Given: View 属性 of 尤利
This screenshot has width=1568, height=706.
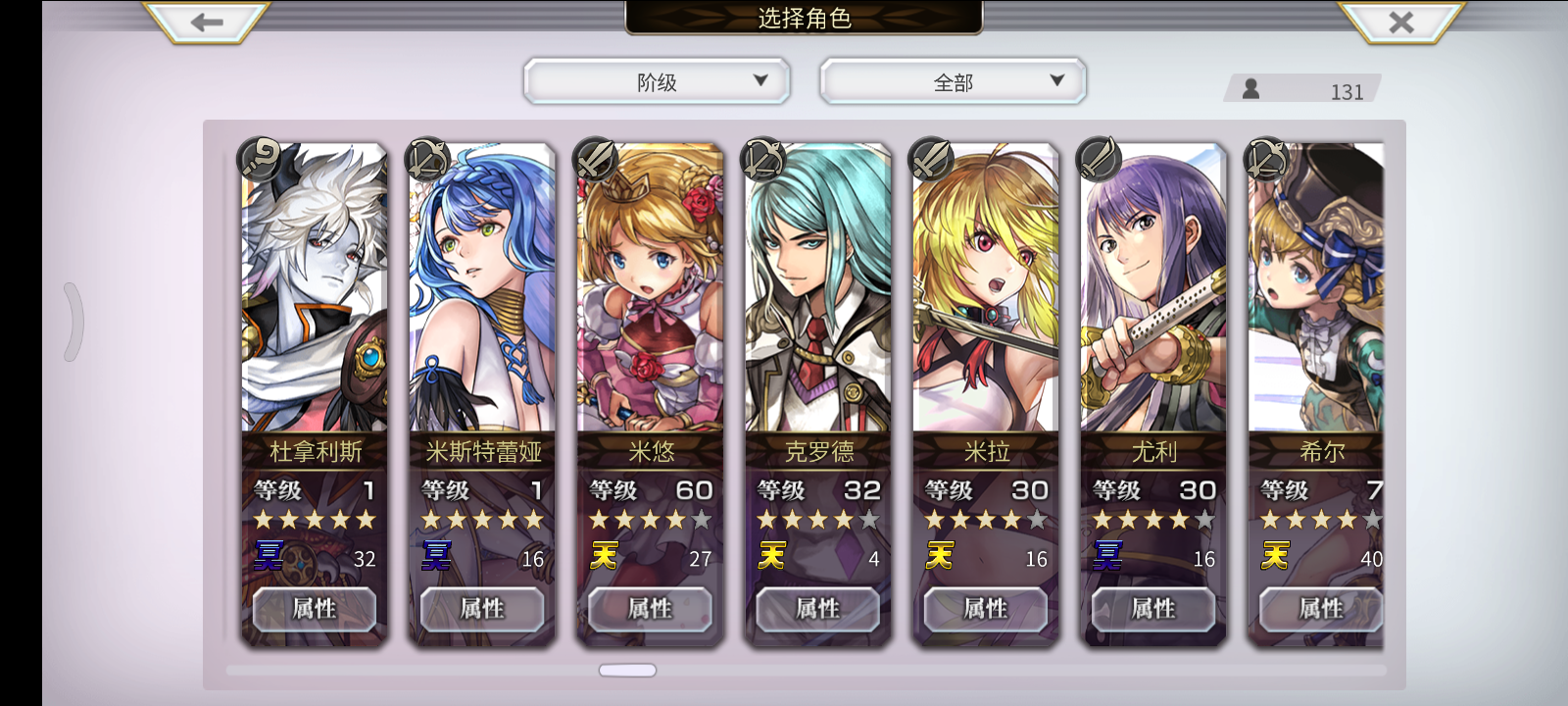Looking at the screenshot, I should pos(1152,609).
